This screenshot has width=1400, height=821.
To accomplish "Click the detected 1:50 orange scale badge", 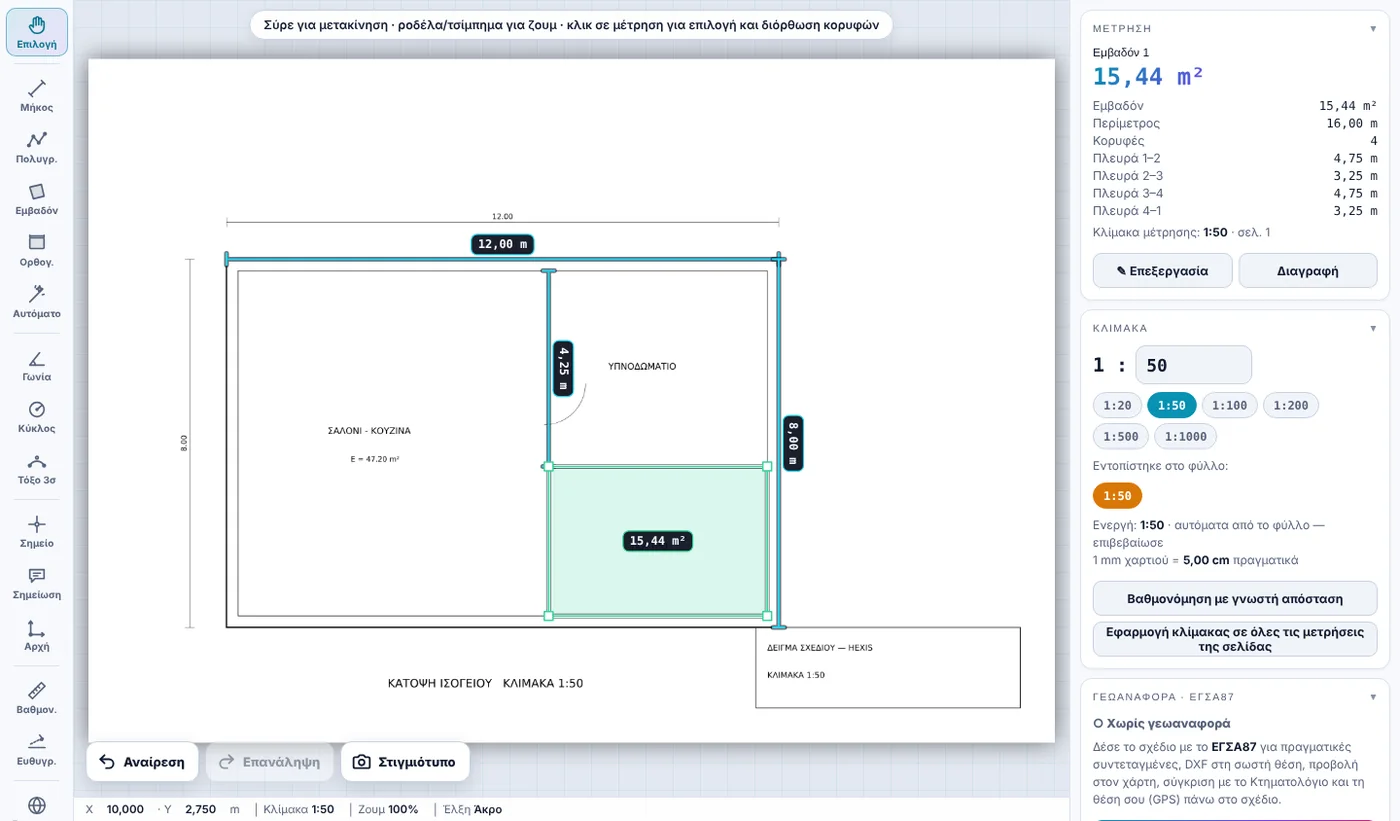I will 1117,496.
